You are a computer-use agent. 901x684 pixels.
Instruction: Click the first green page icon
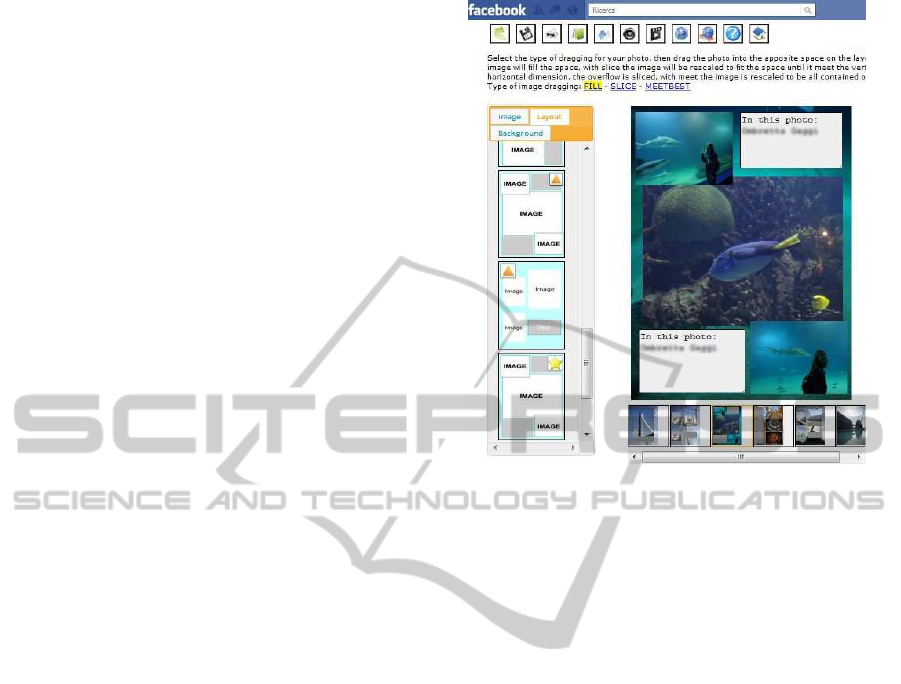500,35
